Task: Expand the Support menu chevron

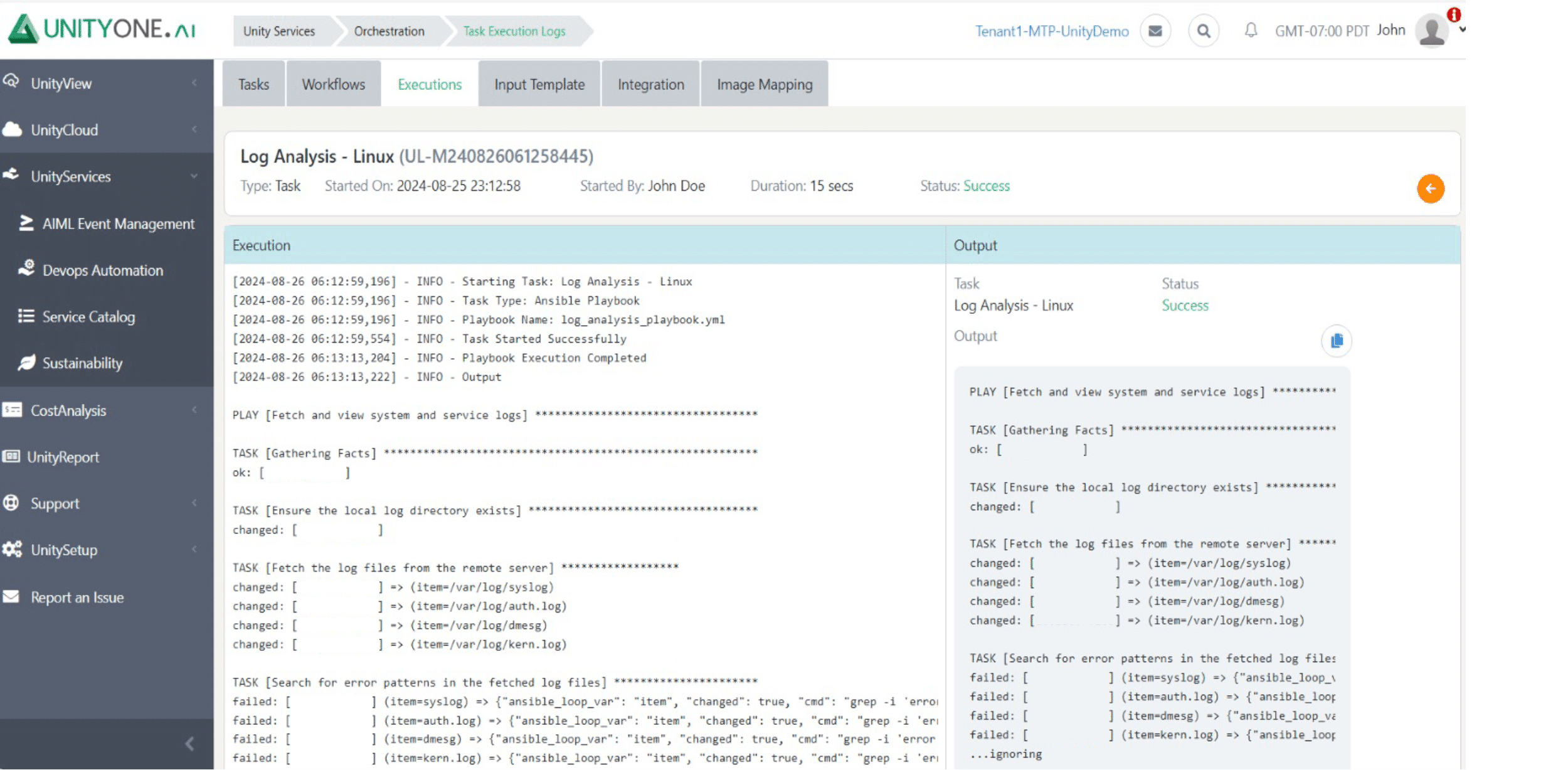Action: (x=194, y=502)
